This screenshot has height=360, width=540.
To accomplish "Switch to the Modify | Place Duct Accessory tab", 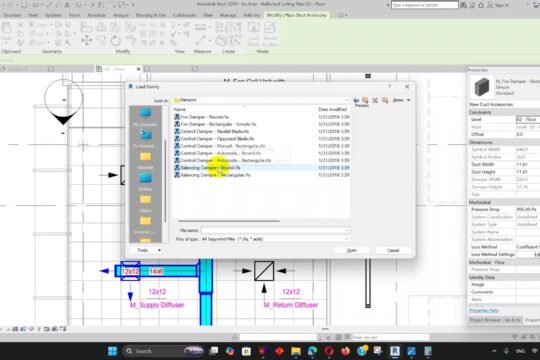I will pyautogui.click(x=296, y=15).
